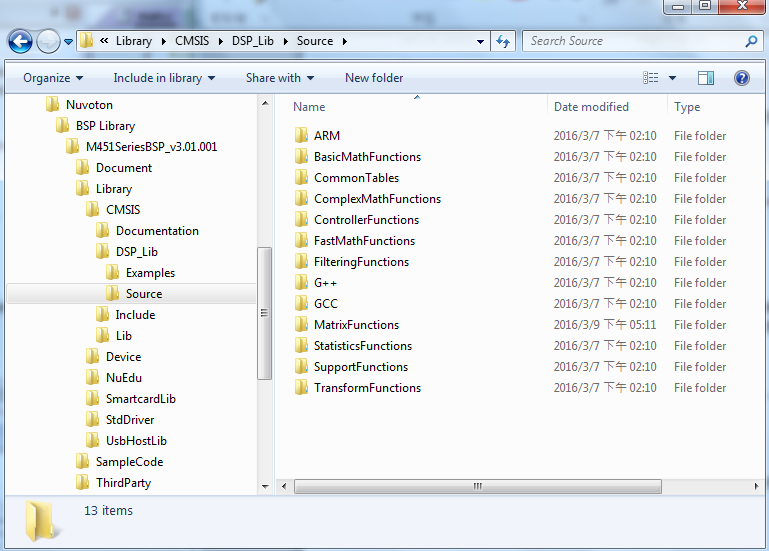
Task: Select Include folder in the tree
Action: [x=135, y=315]
